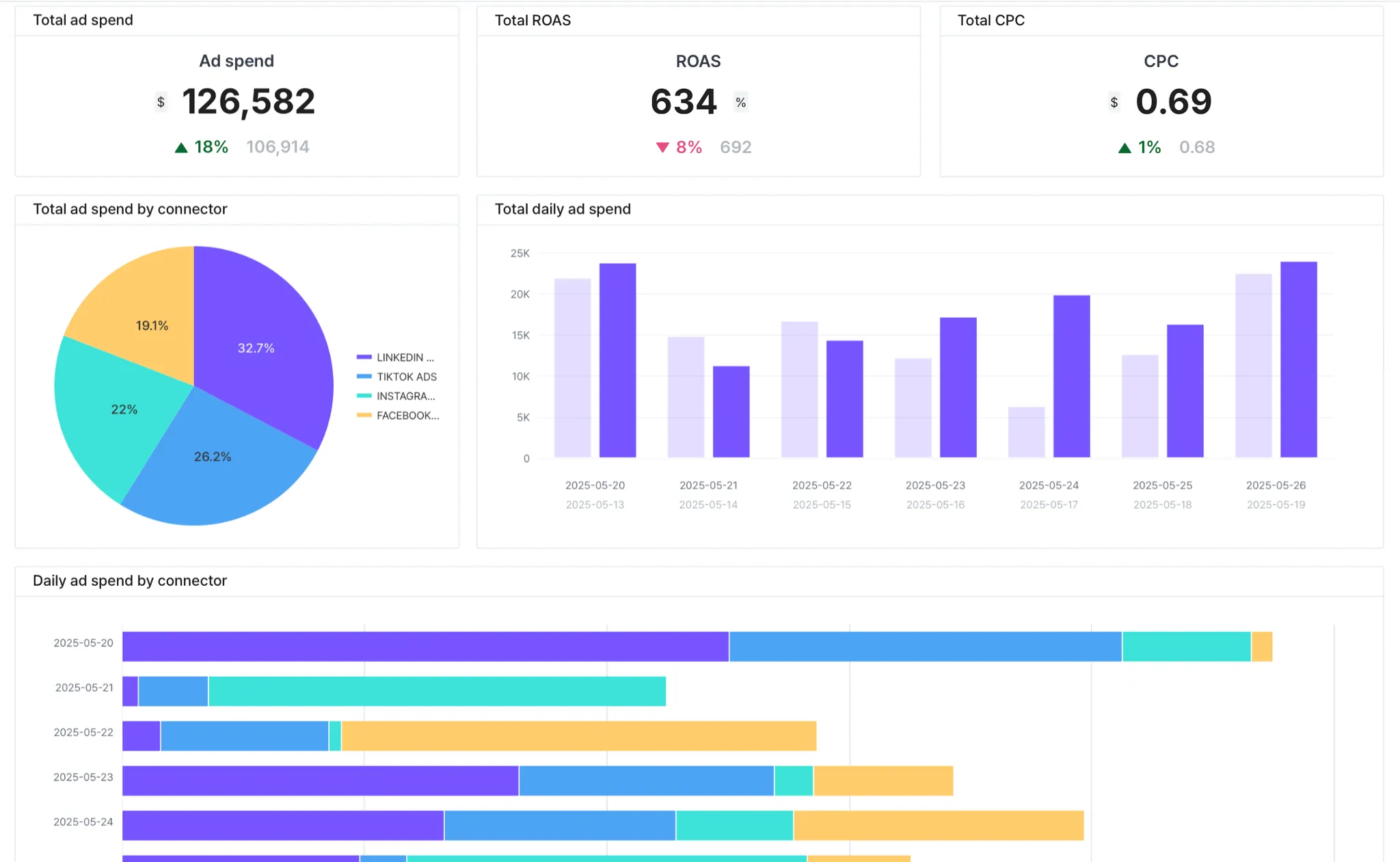Click the red down arrow beside 8%

pos(662,148)
